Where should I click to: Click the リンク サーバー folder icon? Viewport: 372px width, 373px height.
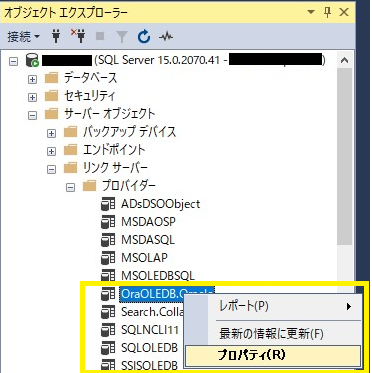tap(70, 168)
